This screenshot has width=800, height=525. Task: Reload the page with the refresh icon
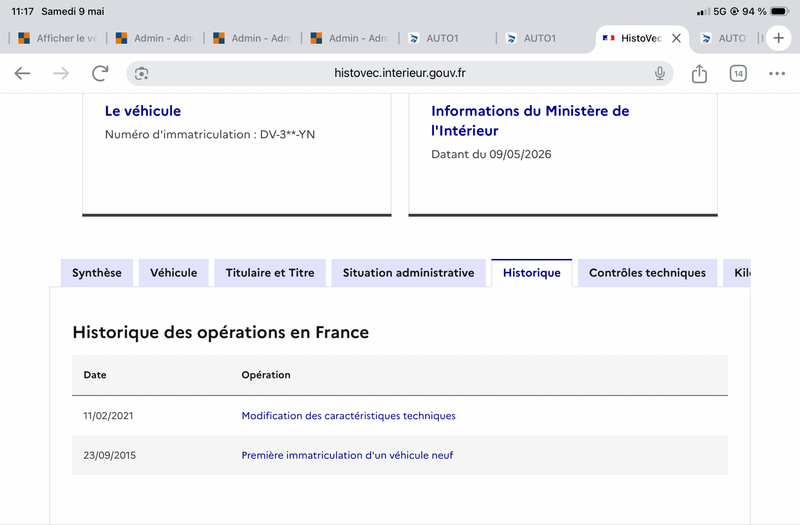[x=101, y=73]
